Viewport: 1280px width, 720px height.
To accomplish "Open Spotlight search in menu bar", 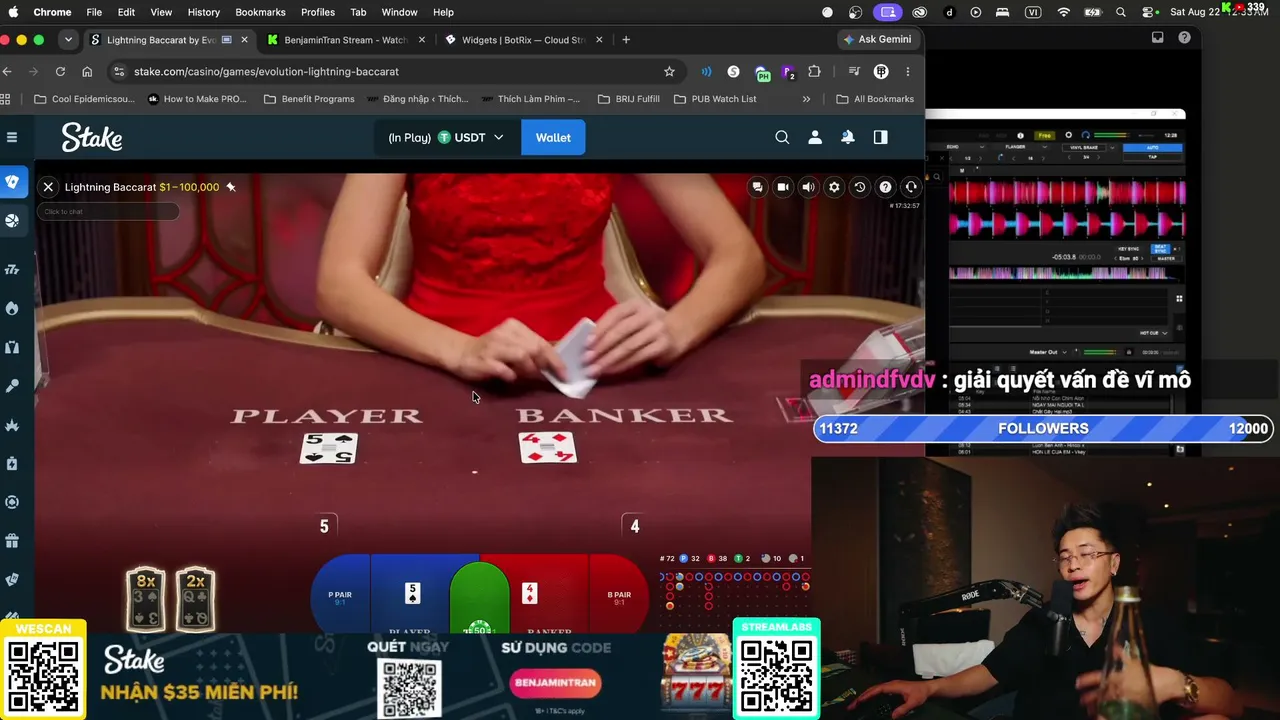I will coord(1121,12).
